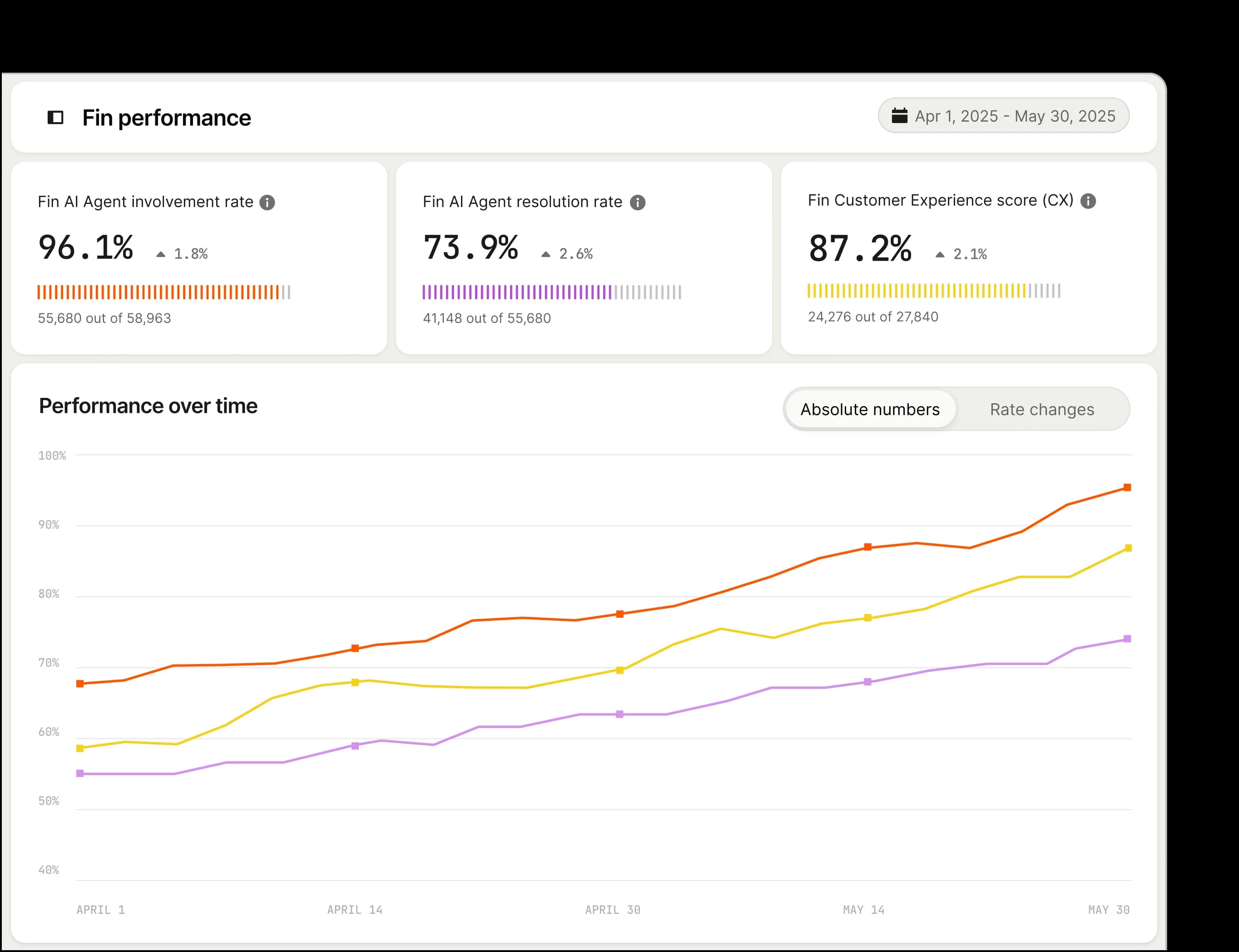1239x952 pixels.
Task: Click the 96.1% involvement rate value
Action: point(85,248)
